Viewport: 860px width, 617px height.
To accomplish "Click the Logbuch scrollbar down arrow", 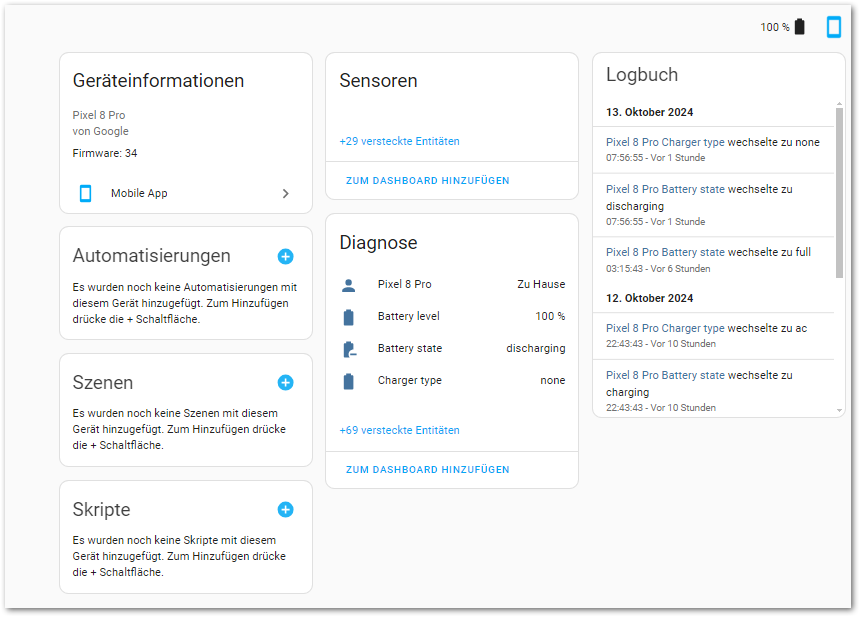I will tap(839, 410).
